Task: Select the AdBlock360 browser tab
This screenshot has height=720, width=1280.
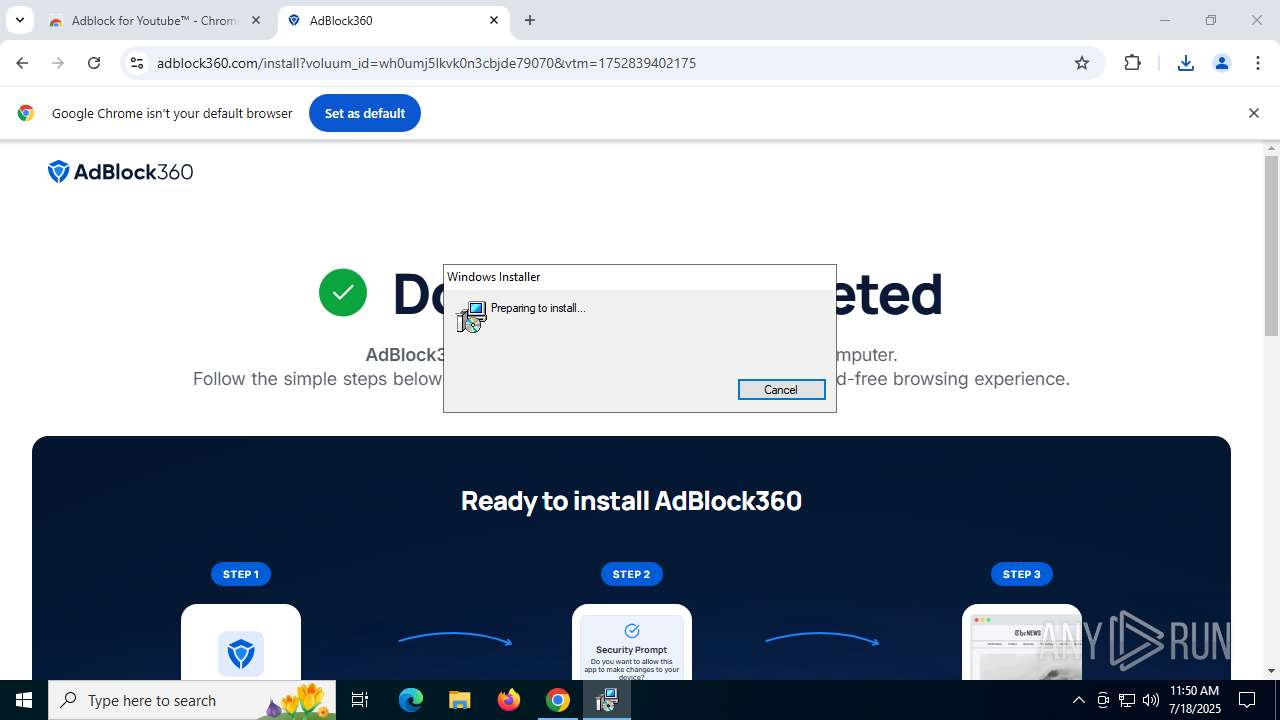Action: pos(392,20)
